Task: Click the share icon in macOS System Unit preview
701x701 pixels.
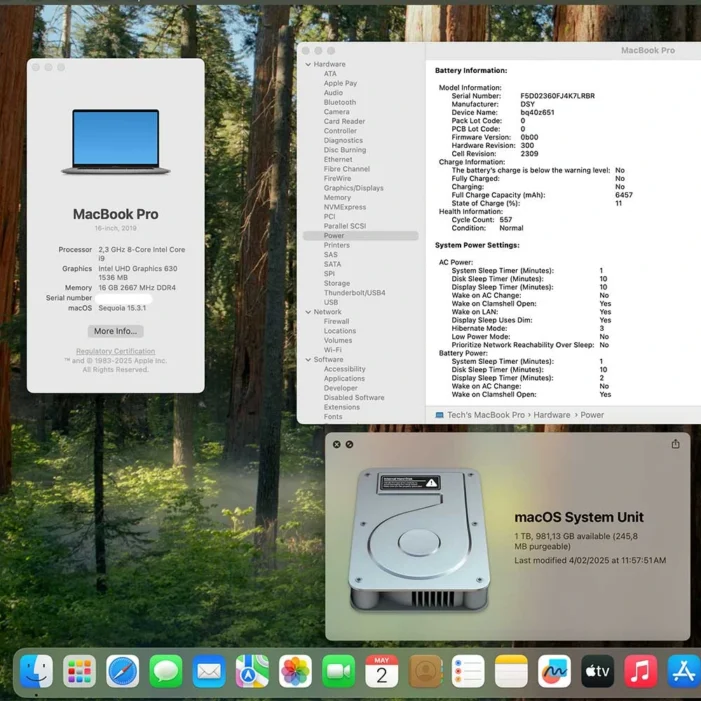Action: (675, 443)
